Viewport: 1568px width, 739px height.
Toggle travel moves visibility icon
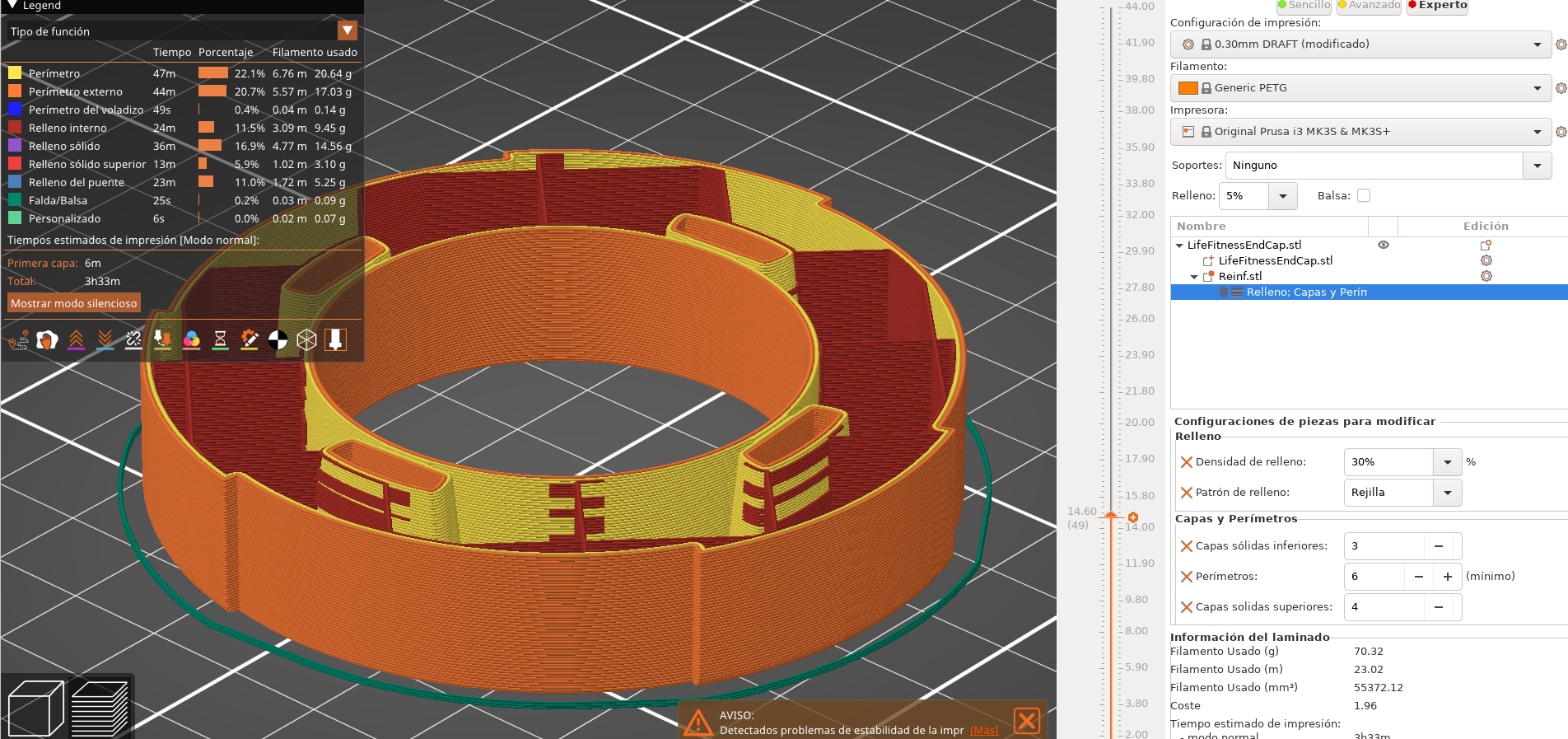click(18, 339)
